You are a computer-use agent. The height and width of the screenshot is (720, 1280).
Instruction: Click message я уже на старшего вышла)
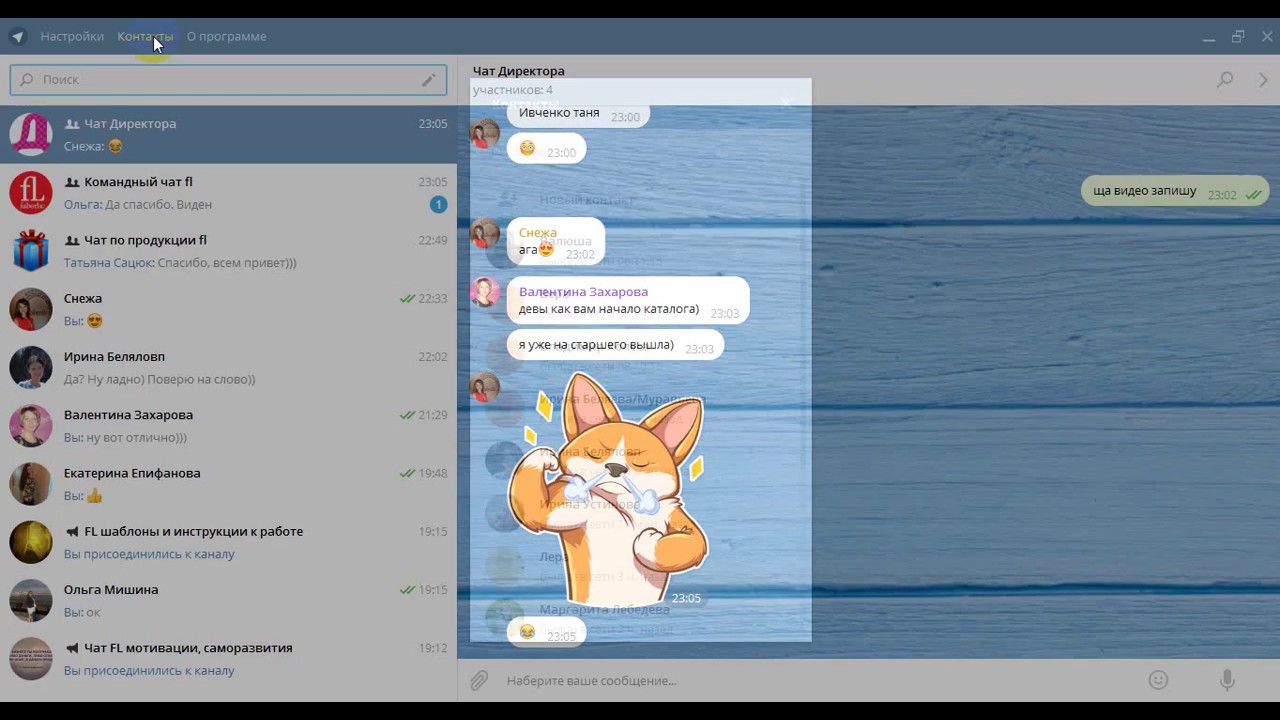tap(615, 346)
